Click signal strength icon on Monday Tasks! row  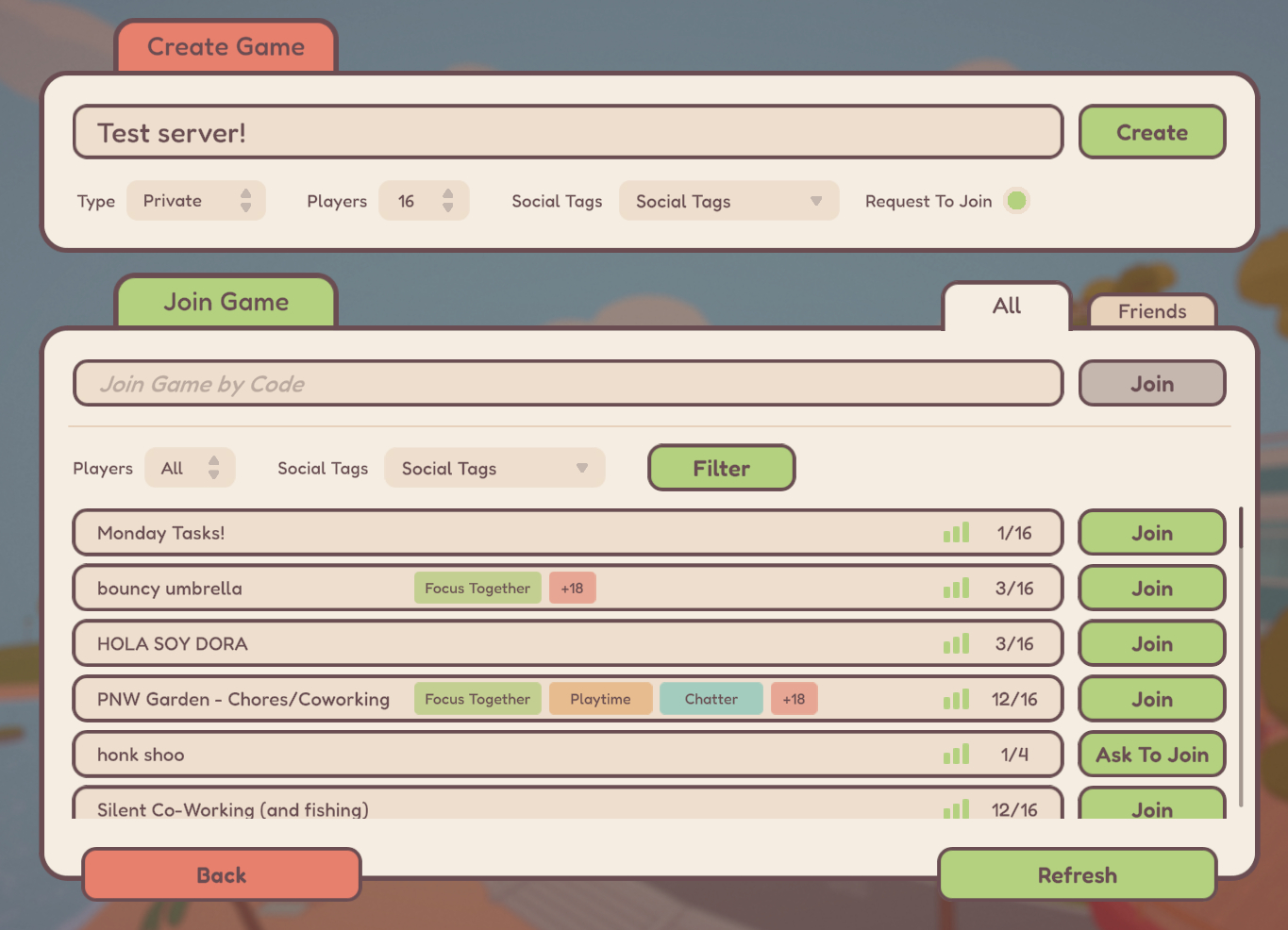[956, 533]
